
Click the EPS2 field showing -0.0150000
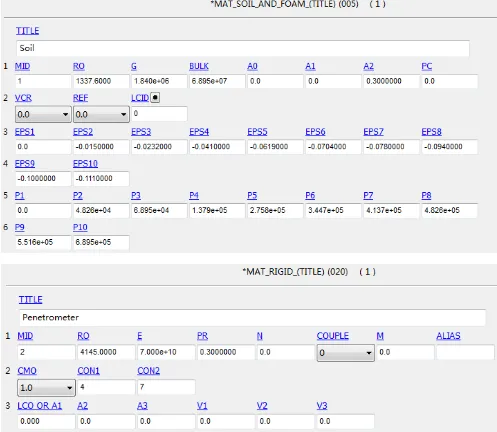coord(101,147)
